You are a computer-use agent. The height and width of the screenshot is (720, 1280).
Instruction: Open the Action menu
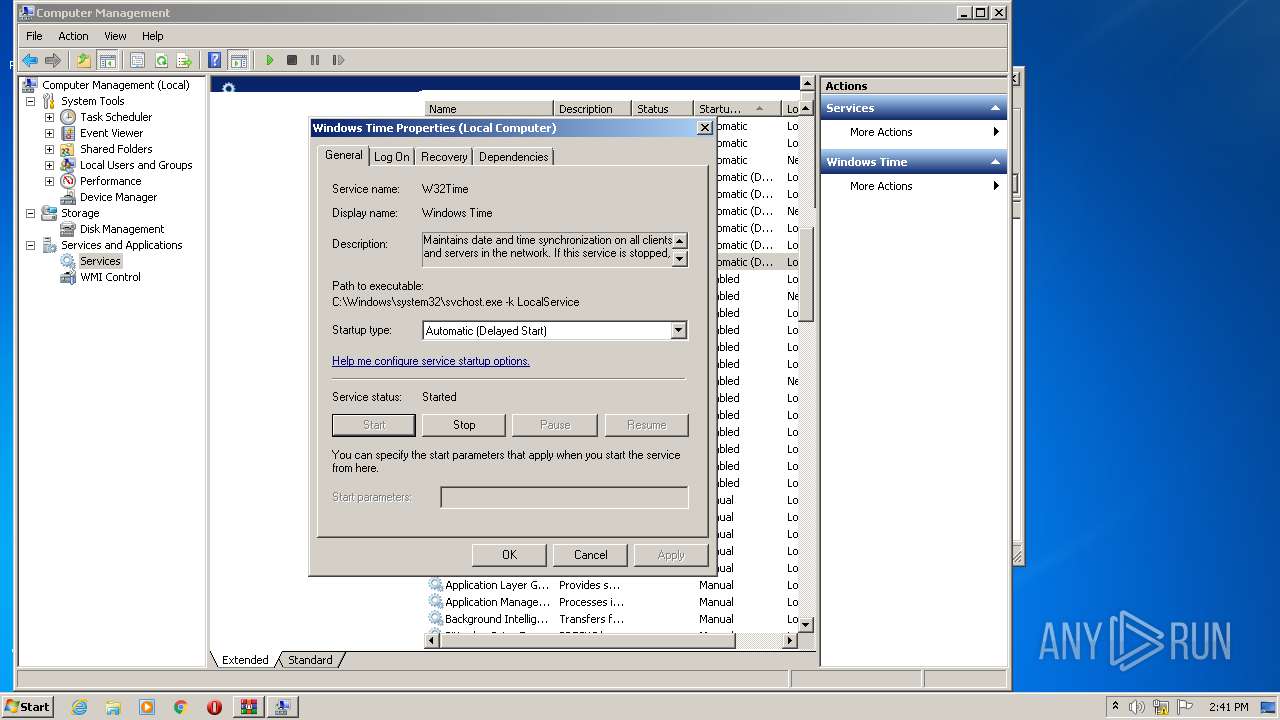click(73, 36)
